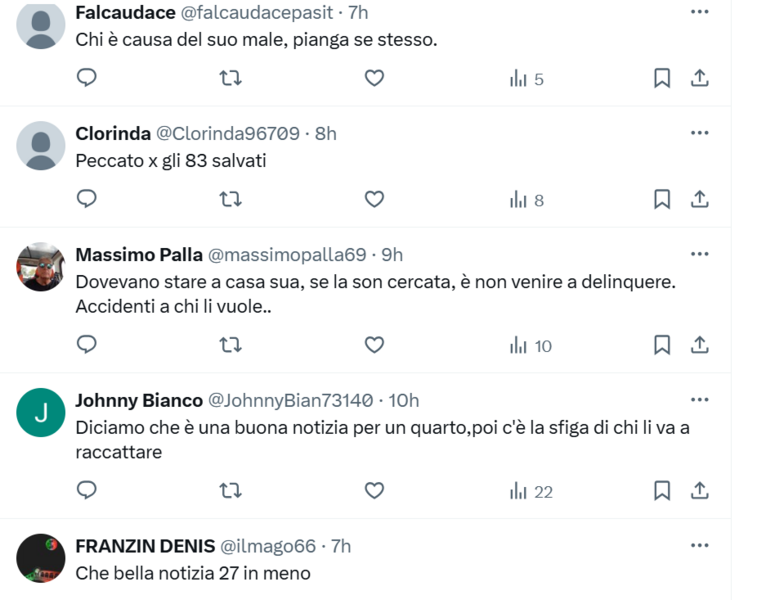The height and width of the screenshot is (600, 757).
Task: View analytics showing 10 views
Action: pyautogui.click(x=530, y=345)
